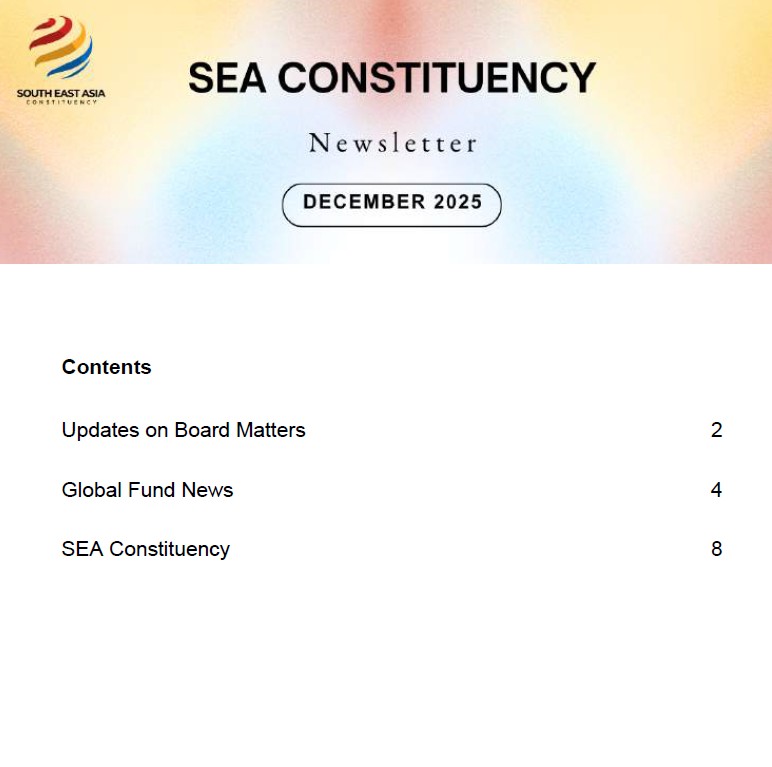
Task: Select the "Newsletter" subtitle text
Action: (392, 143)
